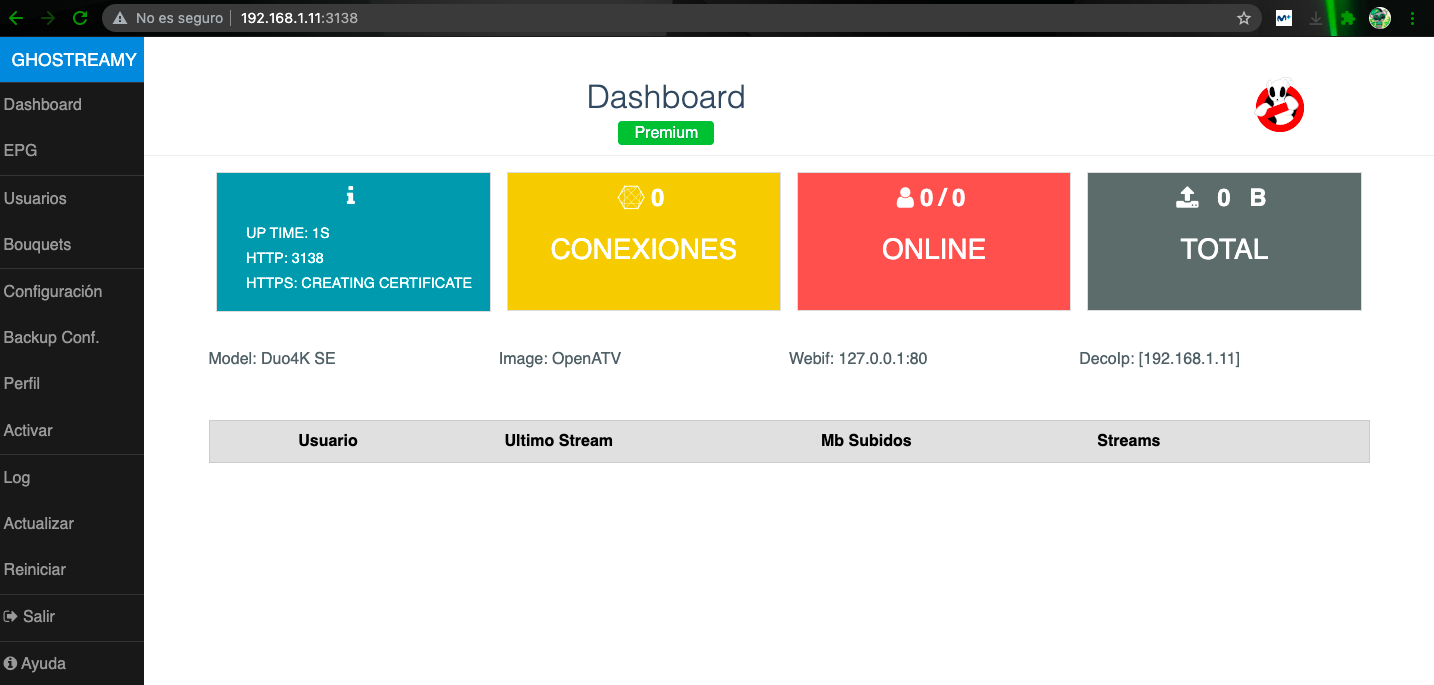This screenshot has height=685, width=1434.
Task: Select Backup Conf. in sidebar
Action: [x=51, y=337]
